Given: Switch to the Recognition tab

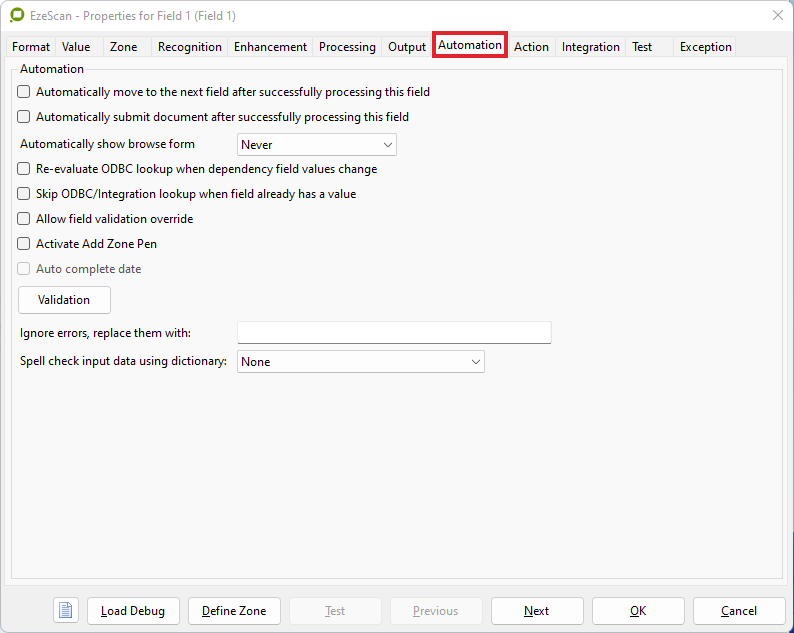Looking at the screenshot, I should (190, 47).
